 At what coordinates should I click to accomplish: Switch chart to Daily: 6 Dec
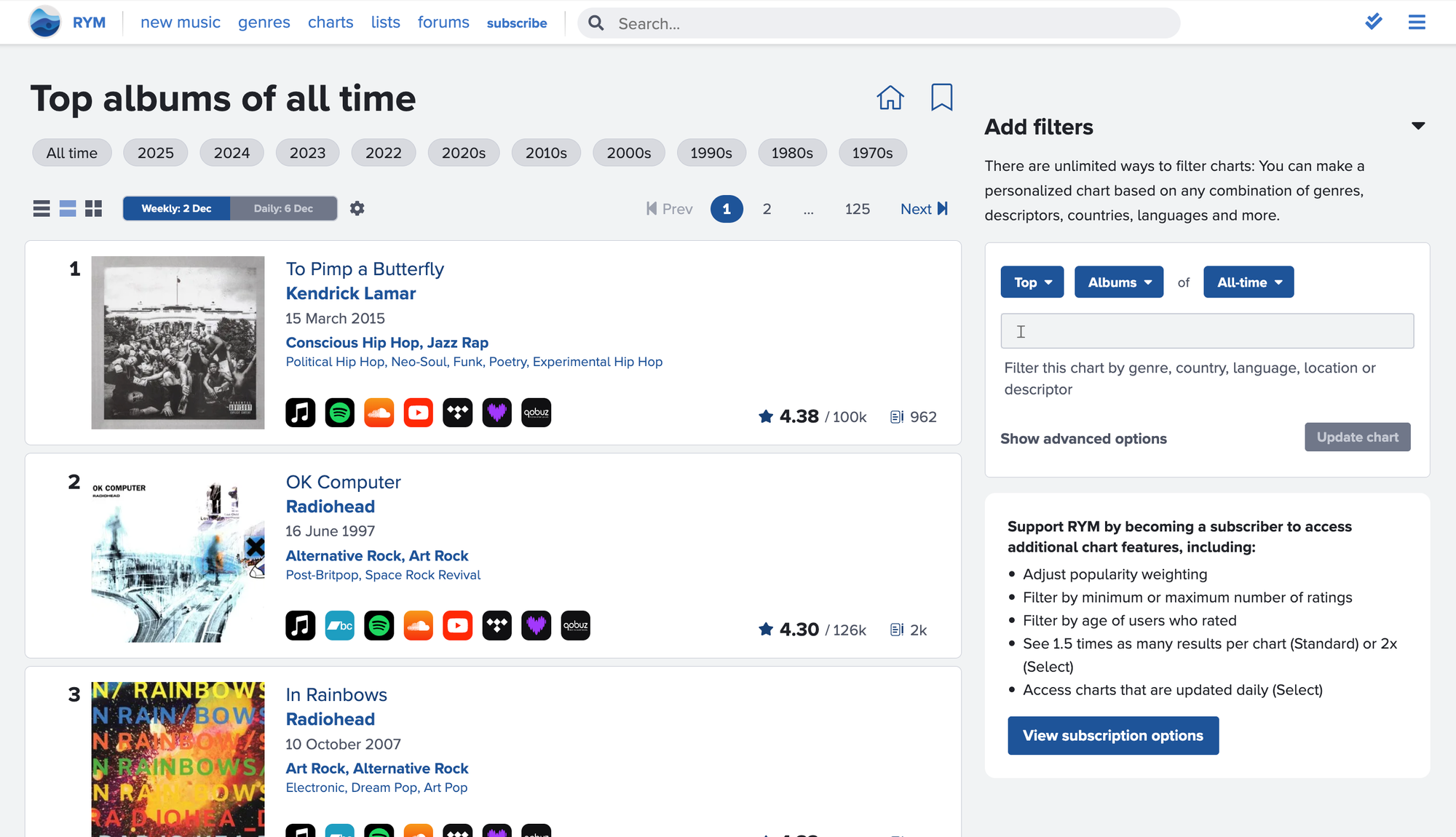tap(283, 209)
